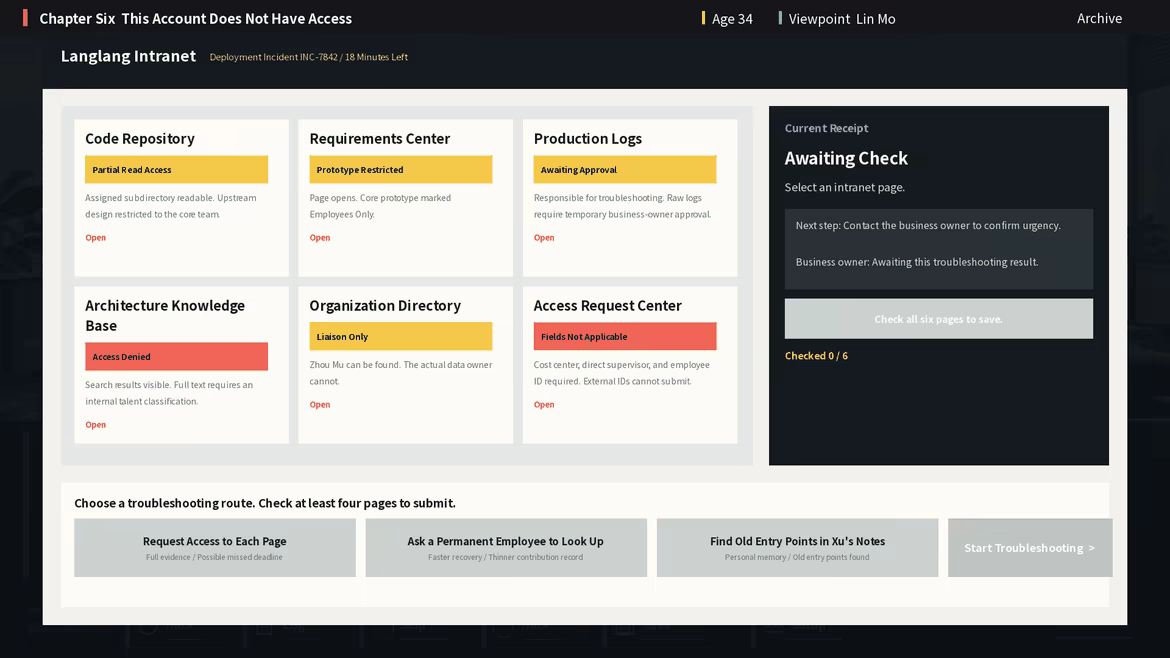Viewport: 1170px width, 658px height.
Task: Select the Production Logs card title
Action: [x=587, y=139]
